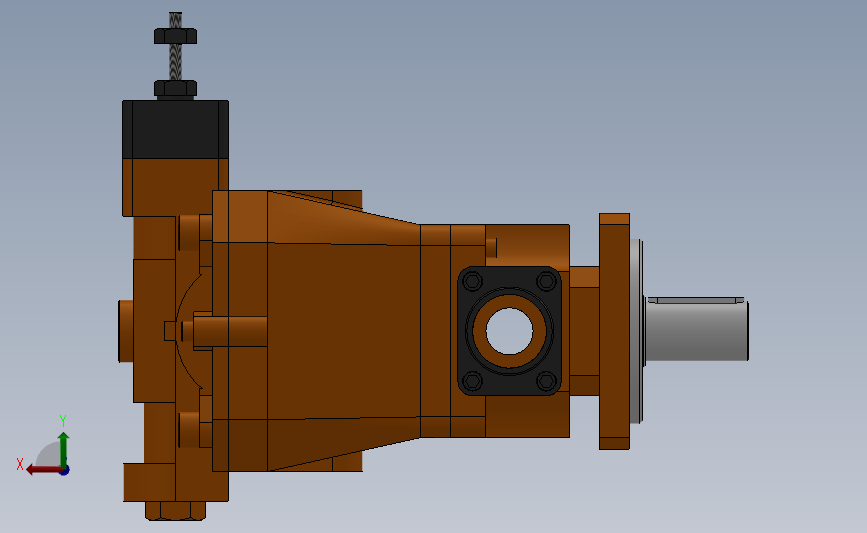867x533 pixels.
Task: Click the green Y axis arrow of the triad
Action: (x=64, y=450)
